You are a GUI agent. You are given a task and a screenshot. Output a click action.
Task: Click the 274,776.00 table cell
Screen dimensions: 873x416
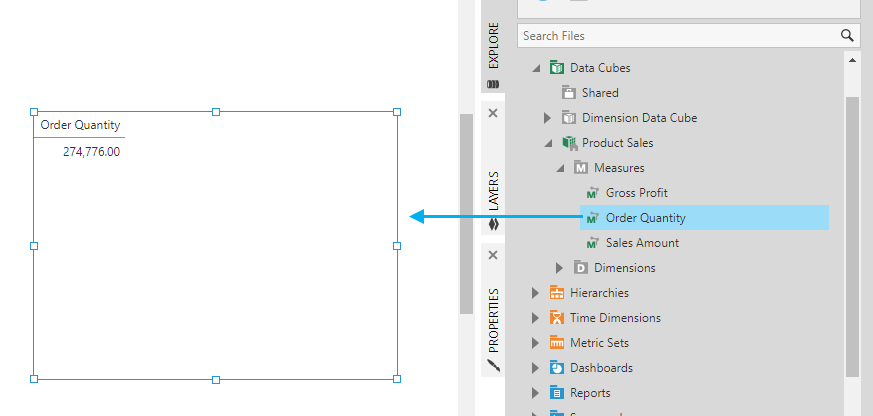(x=91, y=151)
